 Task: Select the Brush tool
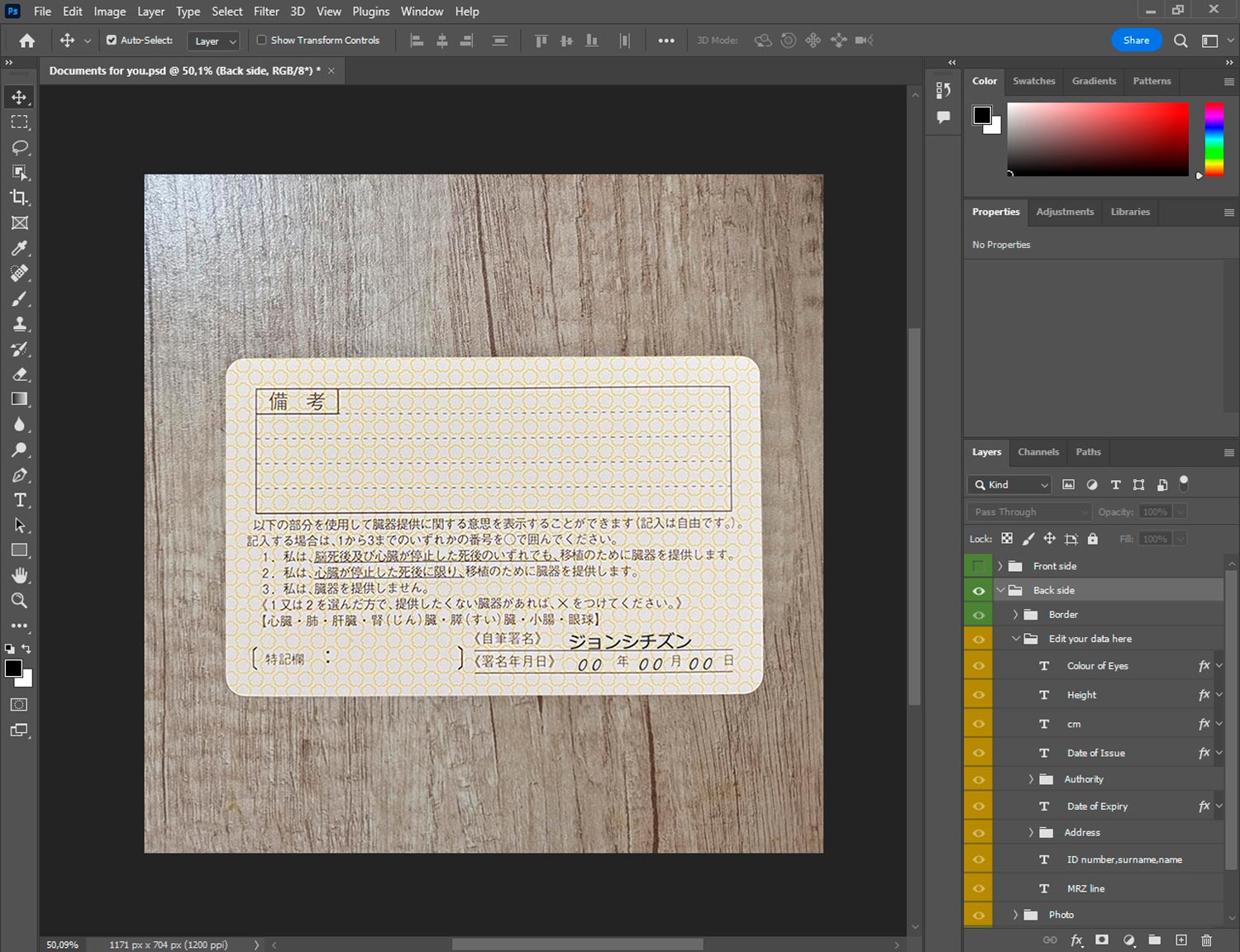tap(19, 298)
